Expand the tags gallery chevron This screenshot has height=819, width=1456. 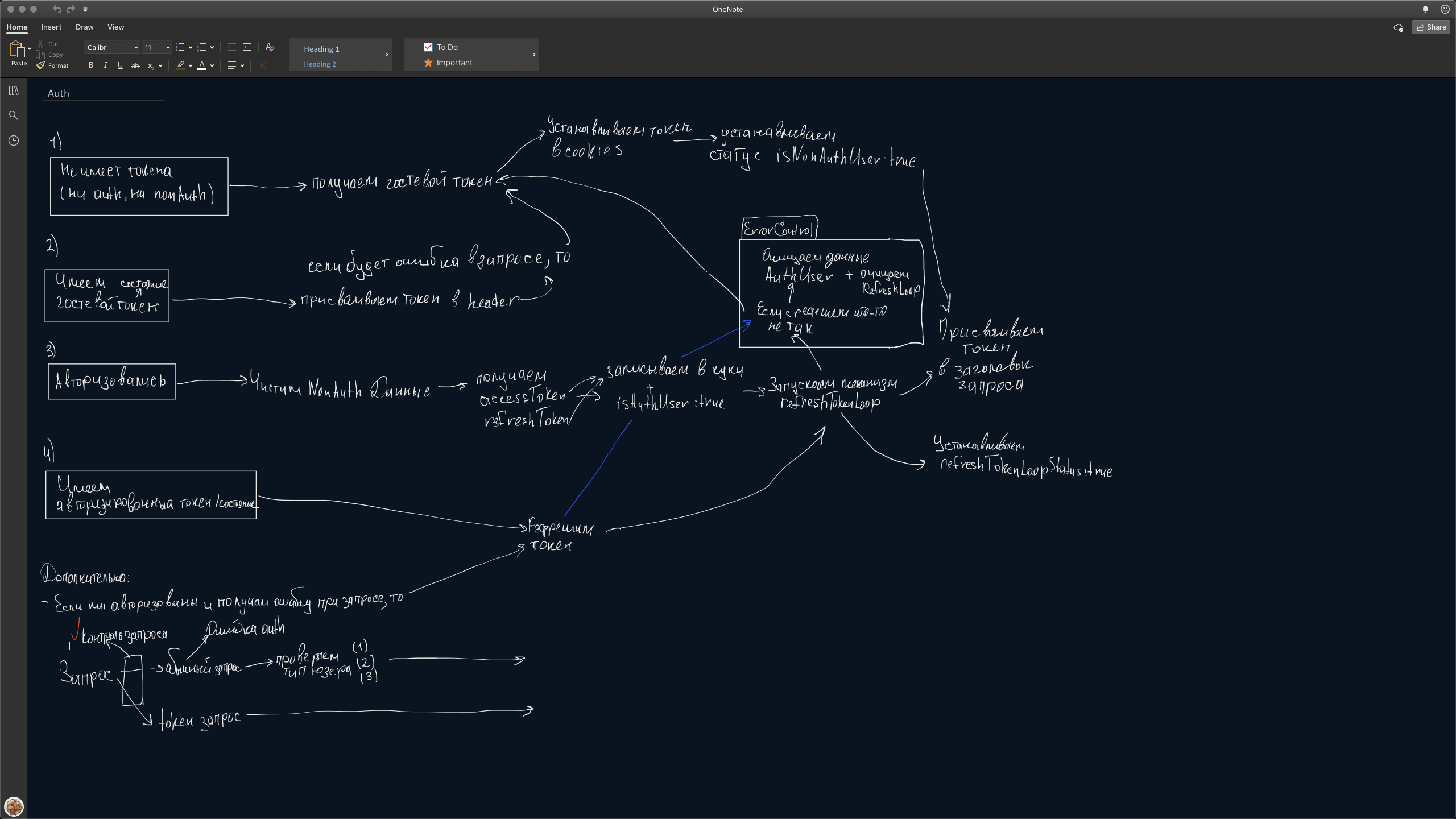534,55
